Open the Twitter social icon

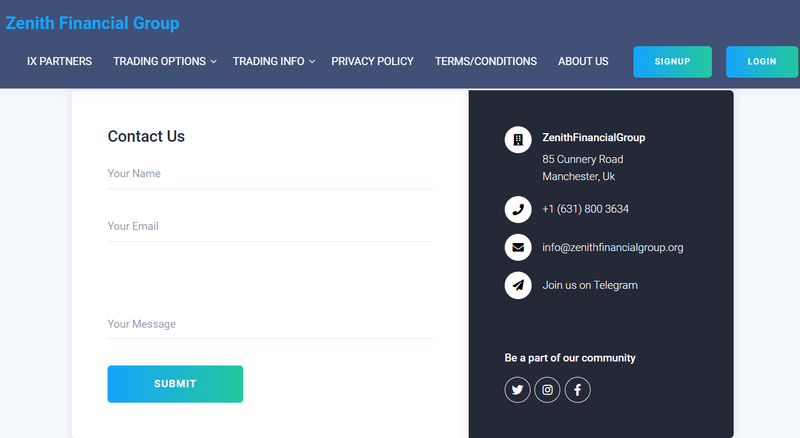coord(517,390)
